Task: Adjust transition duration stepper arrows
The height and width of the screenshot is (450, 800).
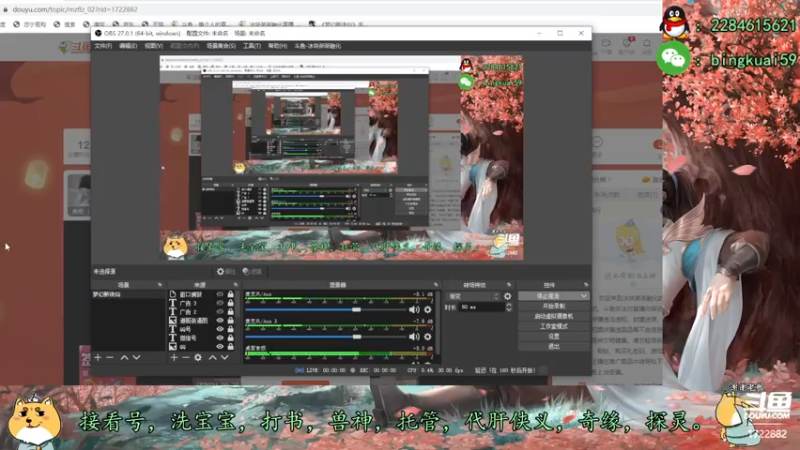Action: click(509, 307)
